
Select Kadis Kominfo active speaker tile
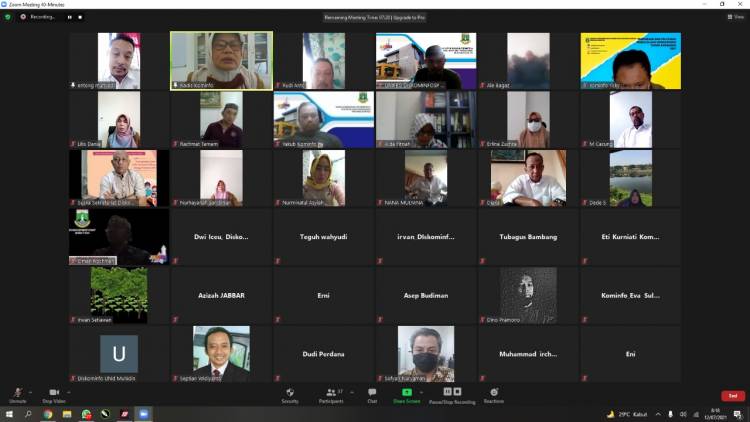221,61
